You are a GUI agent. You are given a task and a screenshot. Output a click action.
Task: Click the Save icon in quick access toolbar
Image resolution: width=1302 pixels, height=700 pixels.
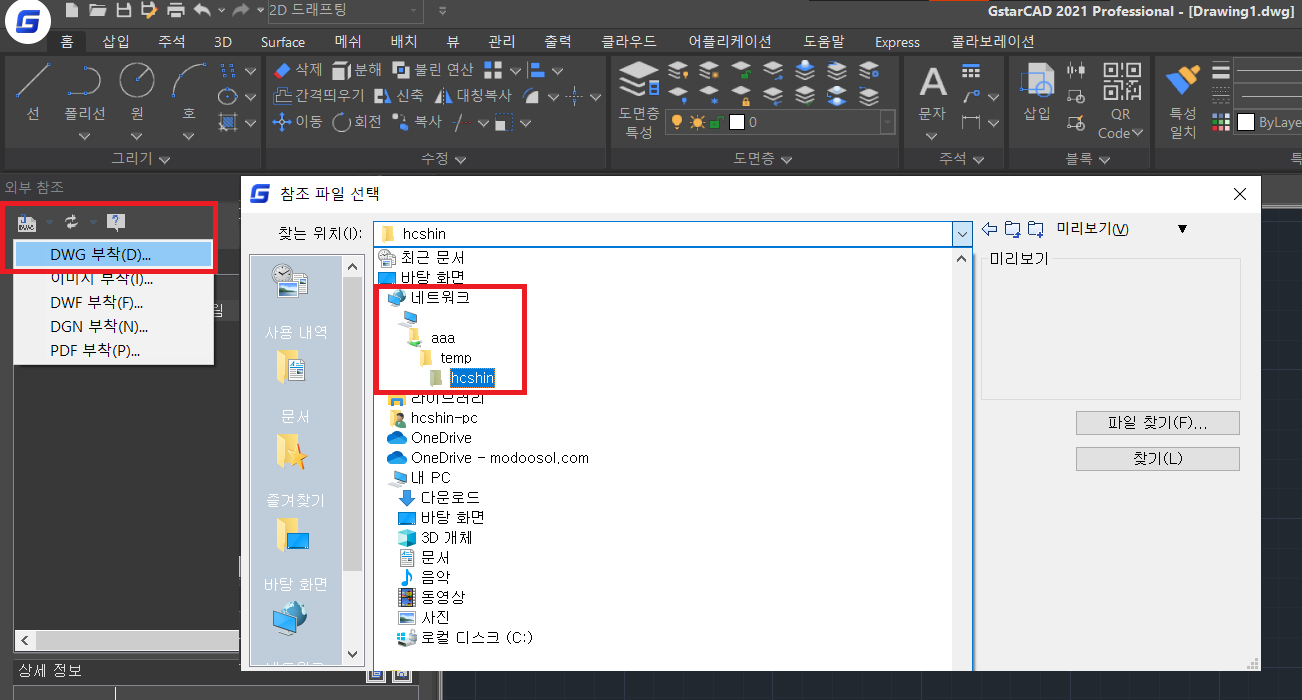(x=124, y=11)
